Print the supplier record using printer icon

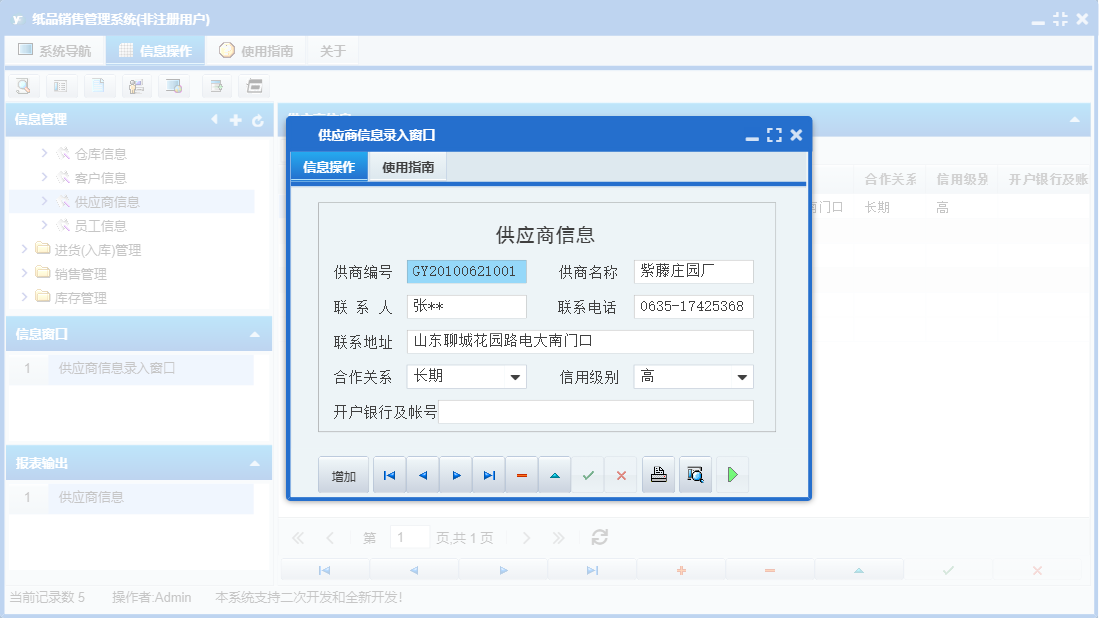pyautogui.click(x=658, y=474)
